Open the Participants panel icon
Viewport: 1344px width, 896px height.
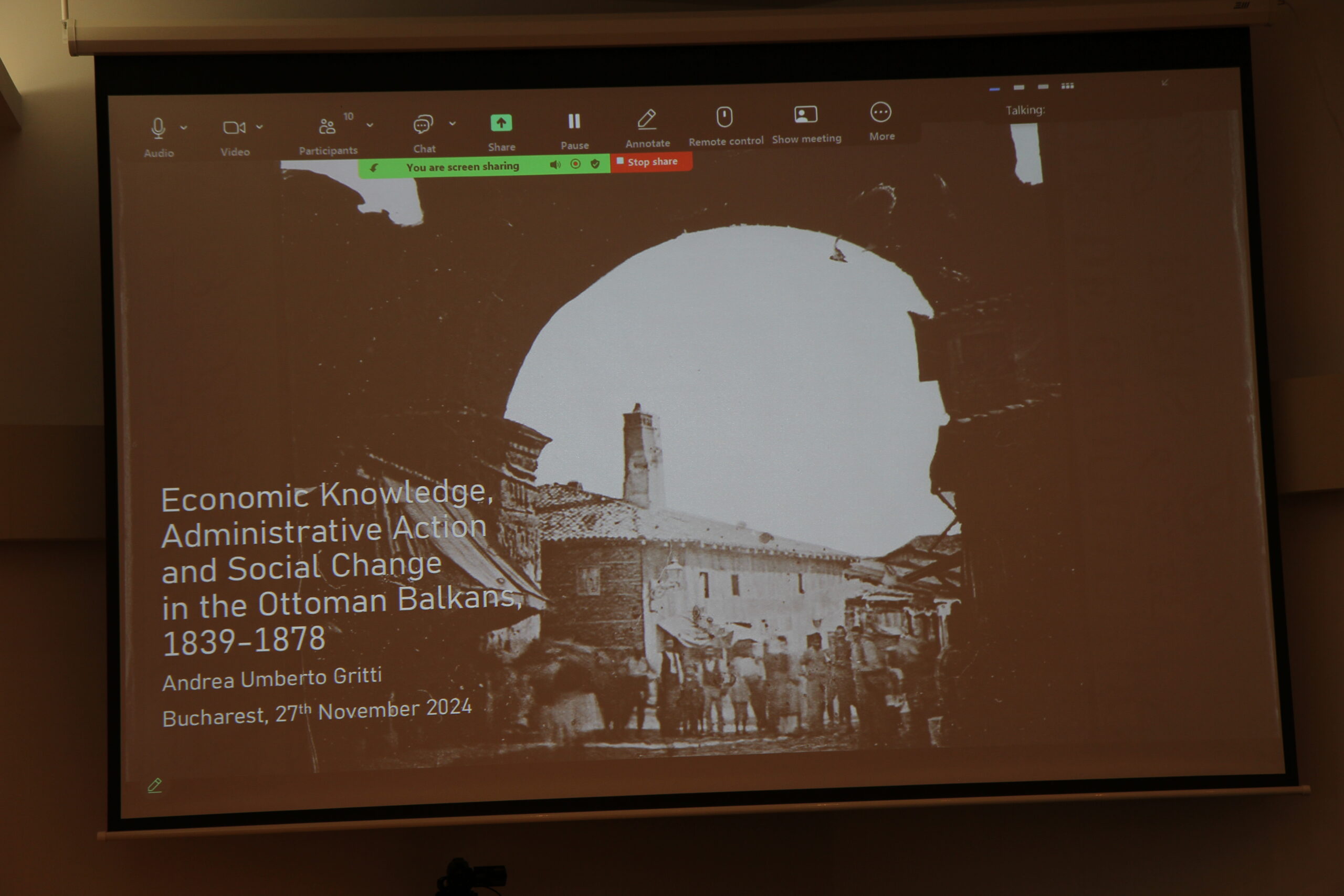pyautogui.click(x=327, y=127)
